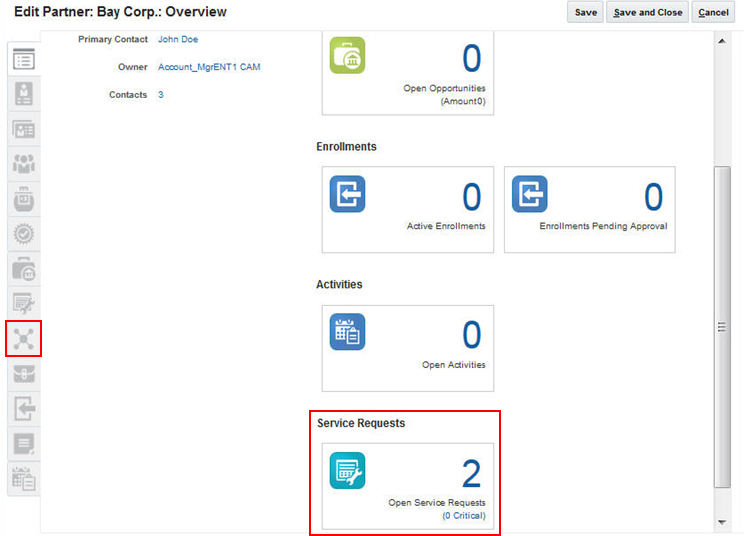Open the Relationships network sidebar icon
Screen dimensions: 744x536
tap(24, 339)
